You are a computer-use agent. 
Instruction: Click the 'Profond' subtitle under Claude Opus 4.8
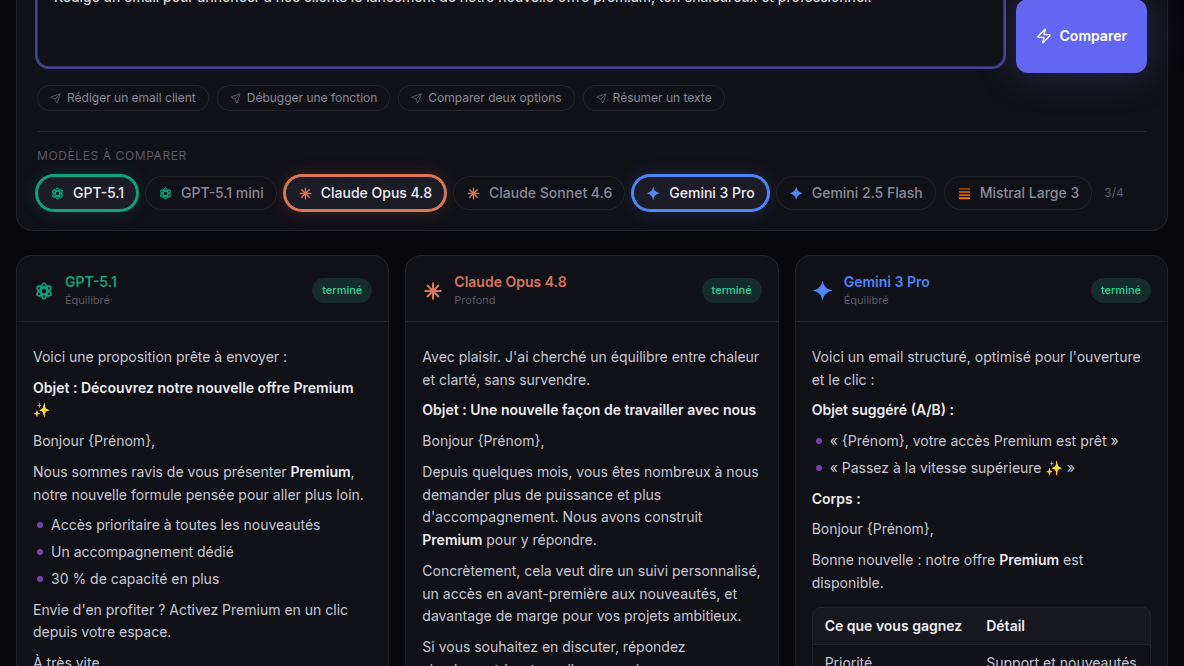[475, 301]
